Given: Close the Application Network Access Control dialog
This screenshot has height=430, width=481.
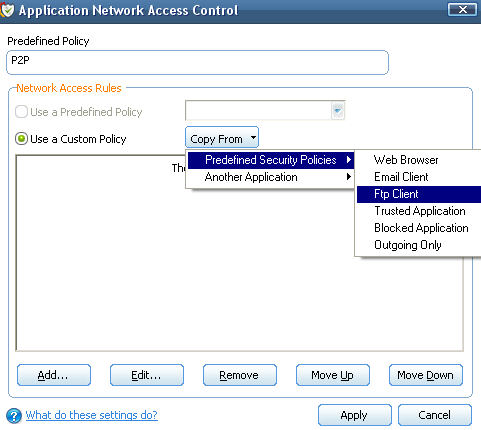Looking at the screenshot, I should pyautogui.click(x=462, y=10).
